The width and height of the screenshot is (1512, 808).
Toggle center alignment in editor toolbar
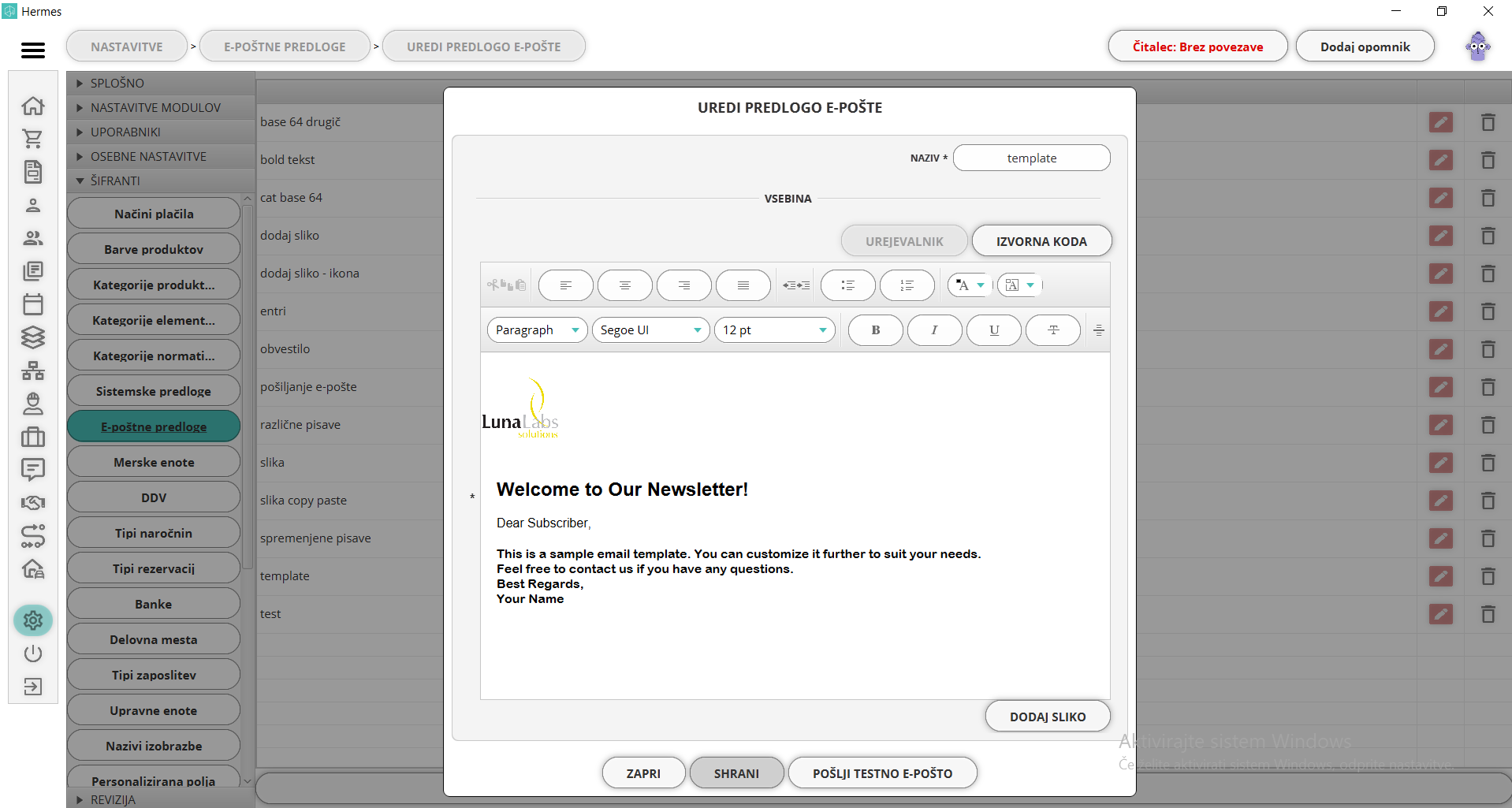click(625, 285)
